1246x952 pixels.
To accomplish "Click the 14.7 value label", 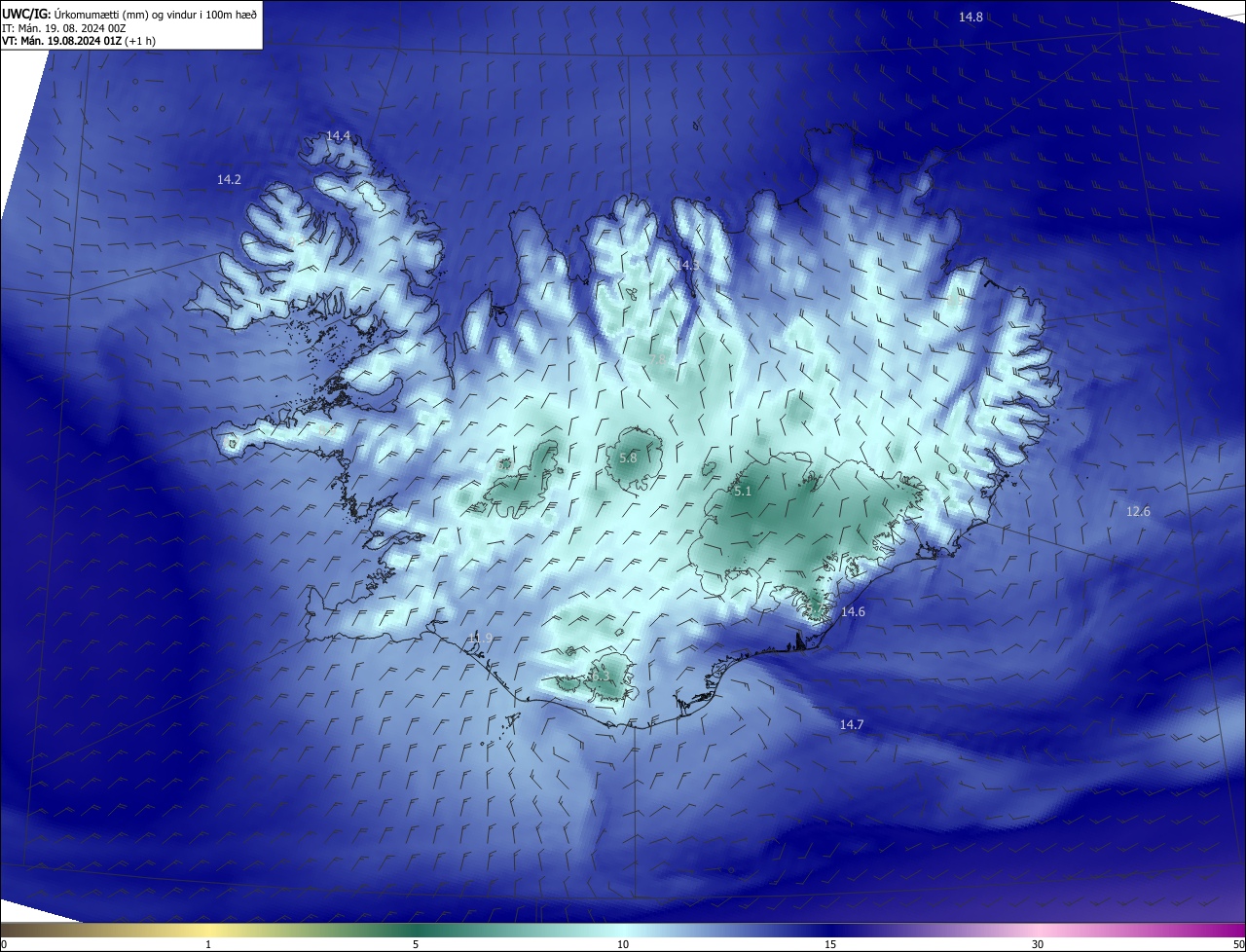I will pyautogui.click(x=852, y=724).
